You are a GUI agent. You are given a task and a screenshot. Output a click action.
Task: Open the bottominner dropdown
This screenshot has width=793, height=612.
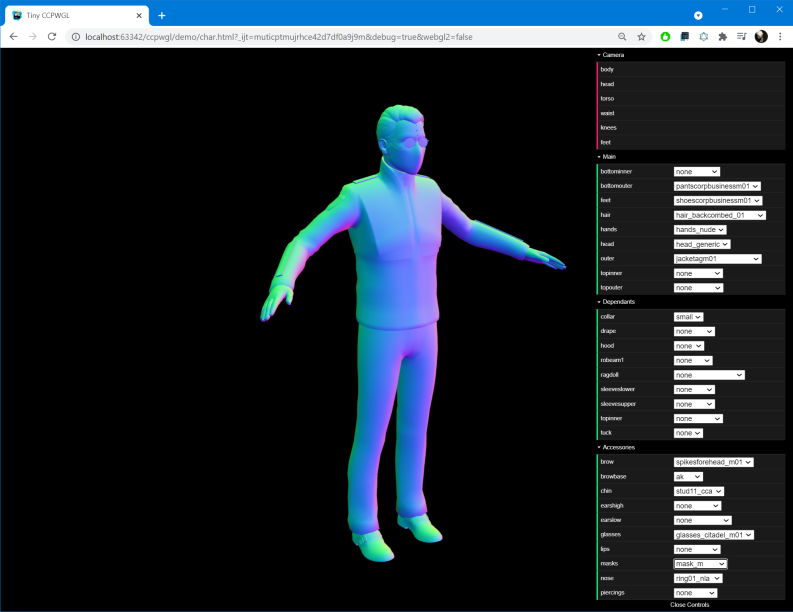tap(696, 172)
